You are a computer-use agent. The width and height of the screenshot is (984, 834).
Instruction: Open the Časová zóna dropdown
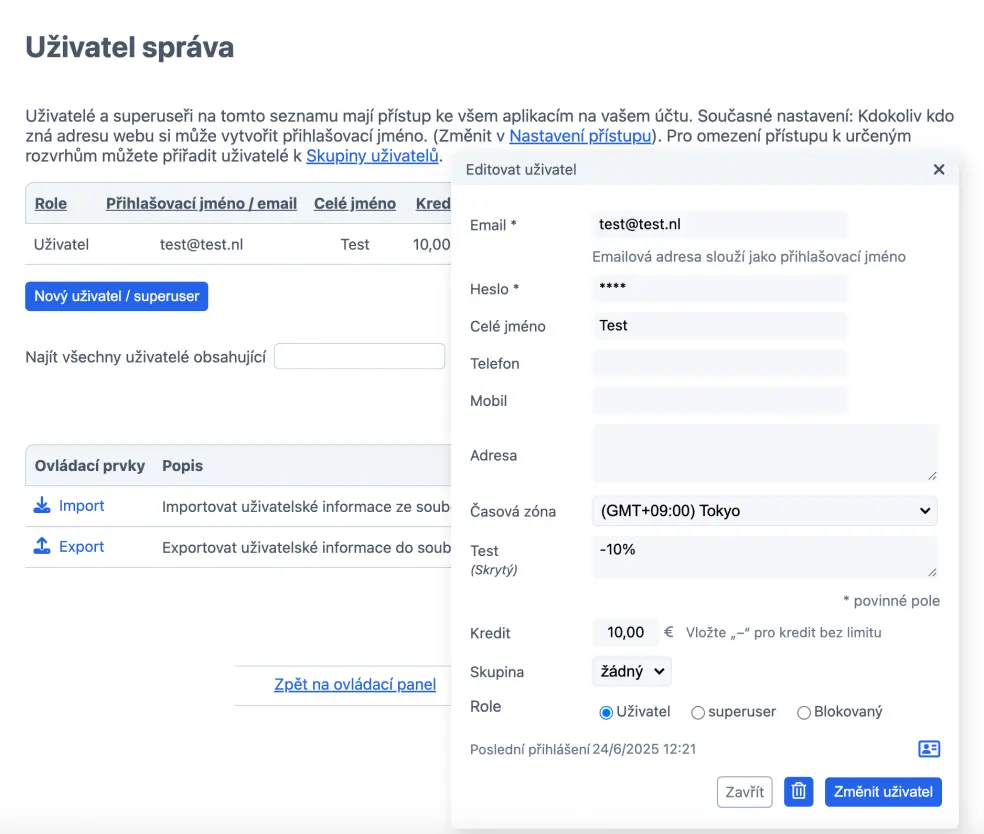(x=765, y=511)
